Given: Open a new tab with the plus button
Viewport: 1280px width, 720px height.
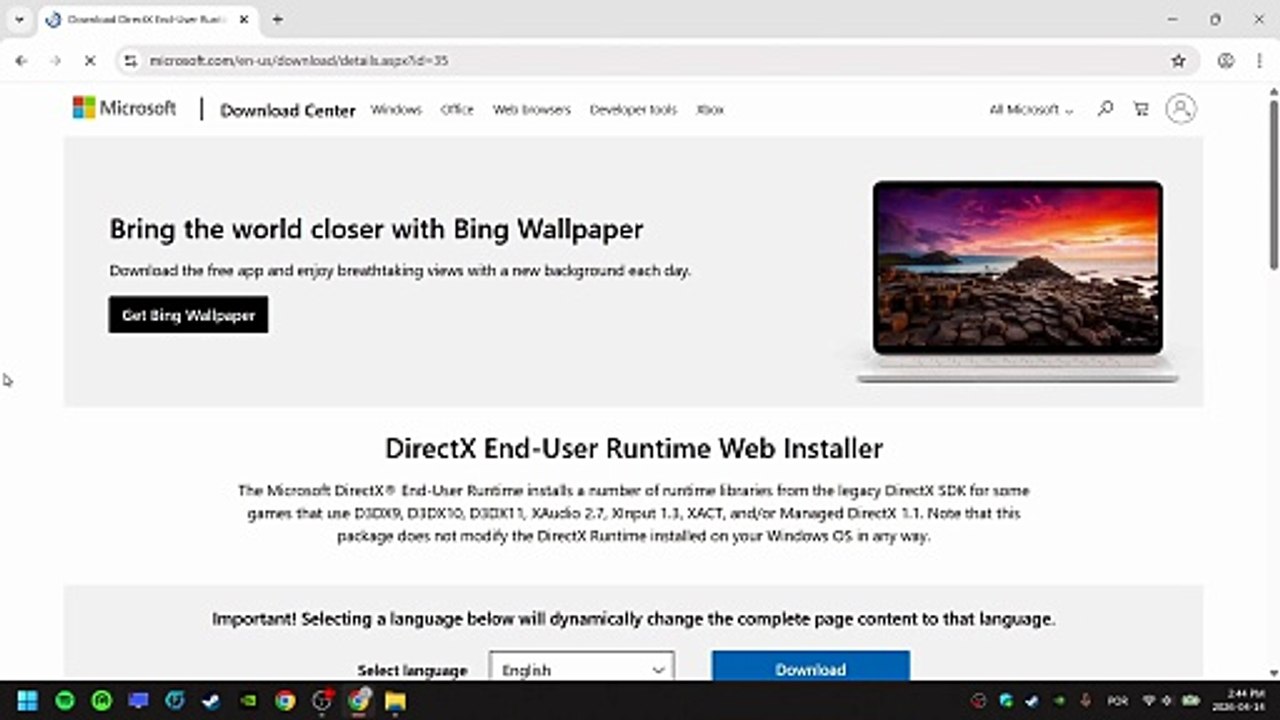Looking at the screenshot, I should [277, 19].
